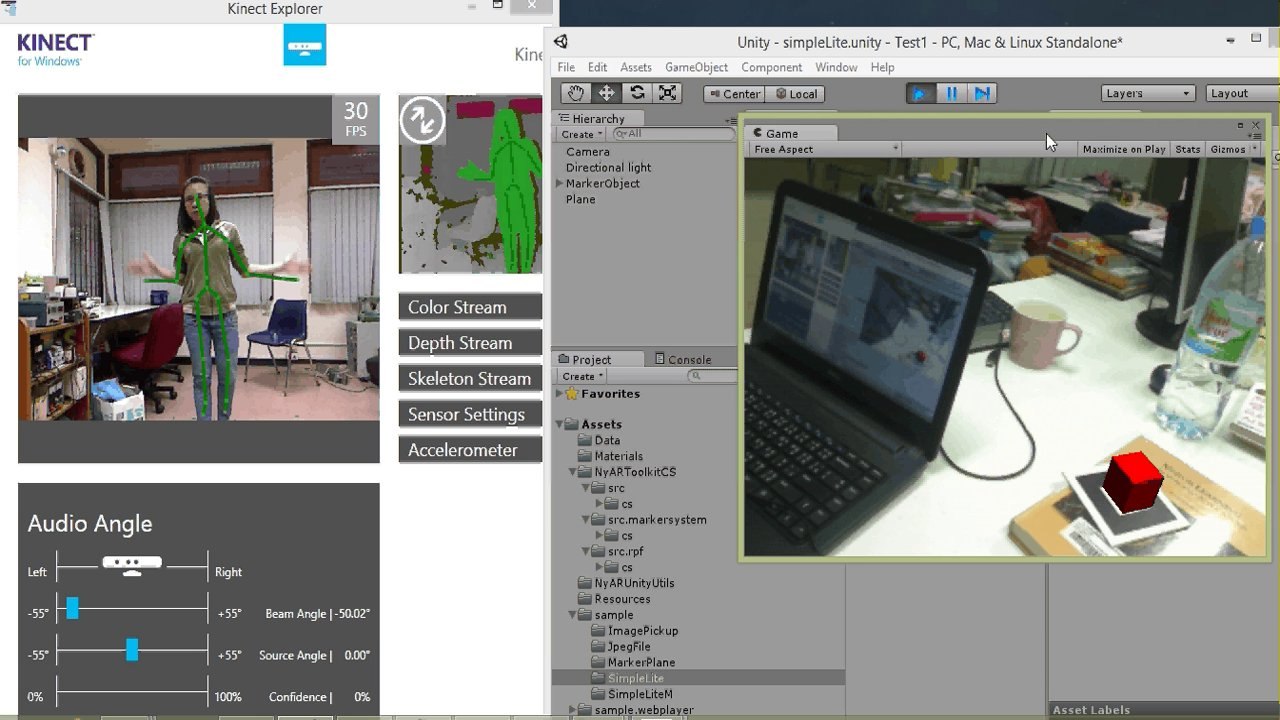Click Skeleton Stream button
1280x720 pixels.
pos(470,378)
